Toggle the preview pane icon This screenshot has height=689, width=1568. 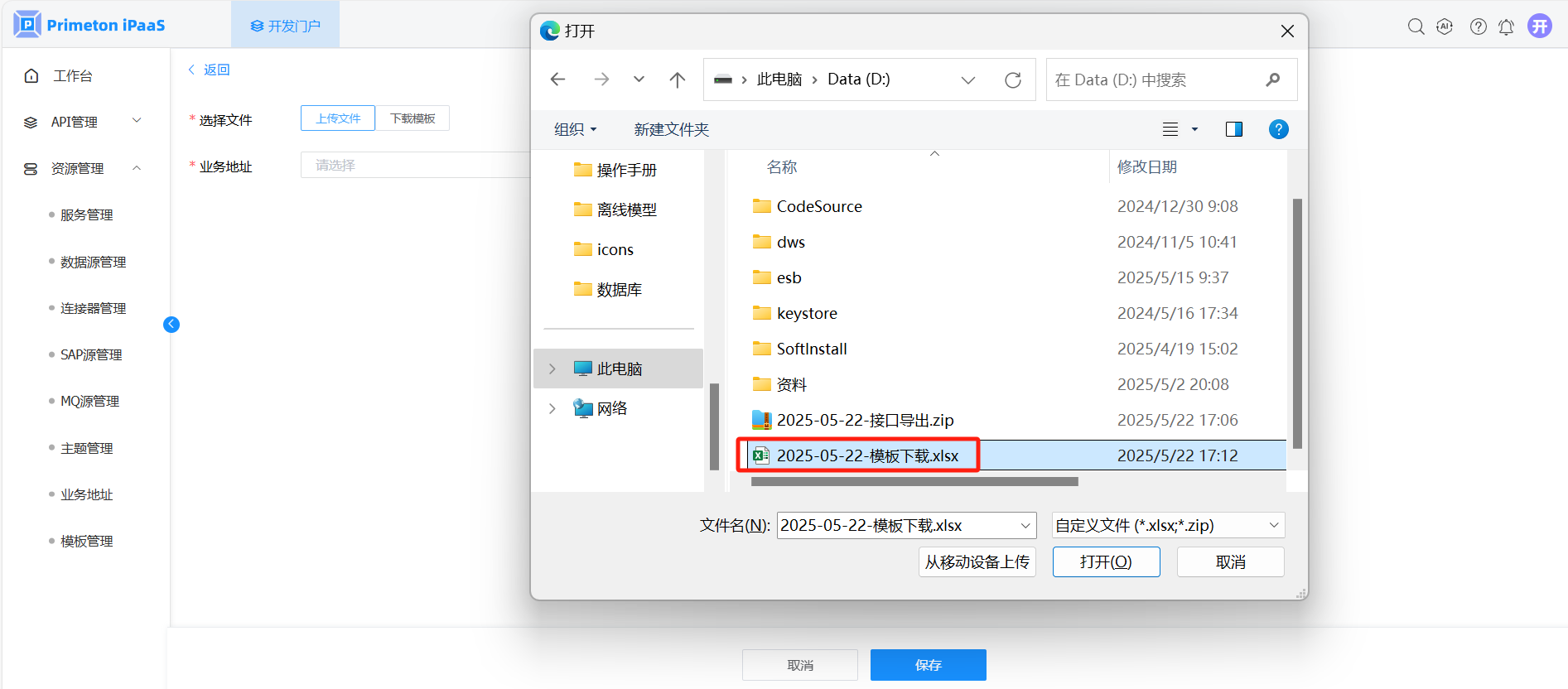click(1233, 129)
